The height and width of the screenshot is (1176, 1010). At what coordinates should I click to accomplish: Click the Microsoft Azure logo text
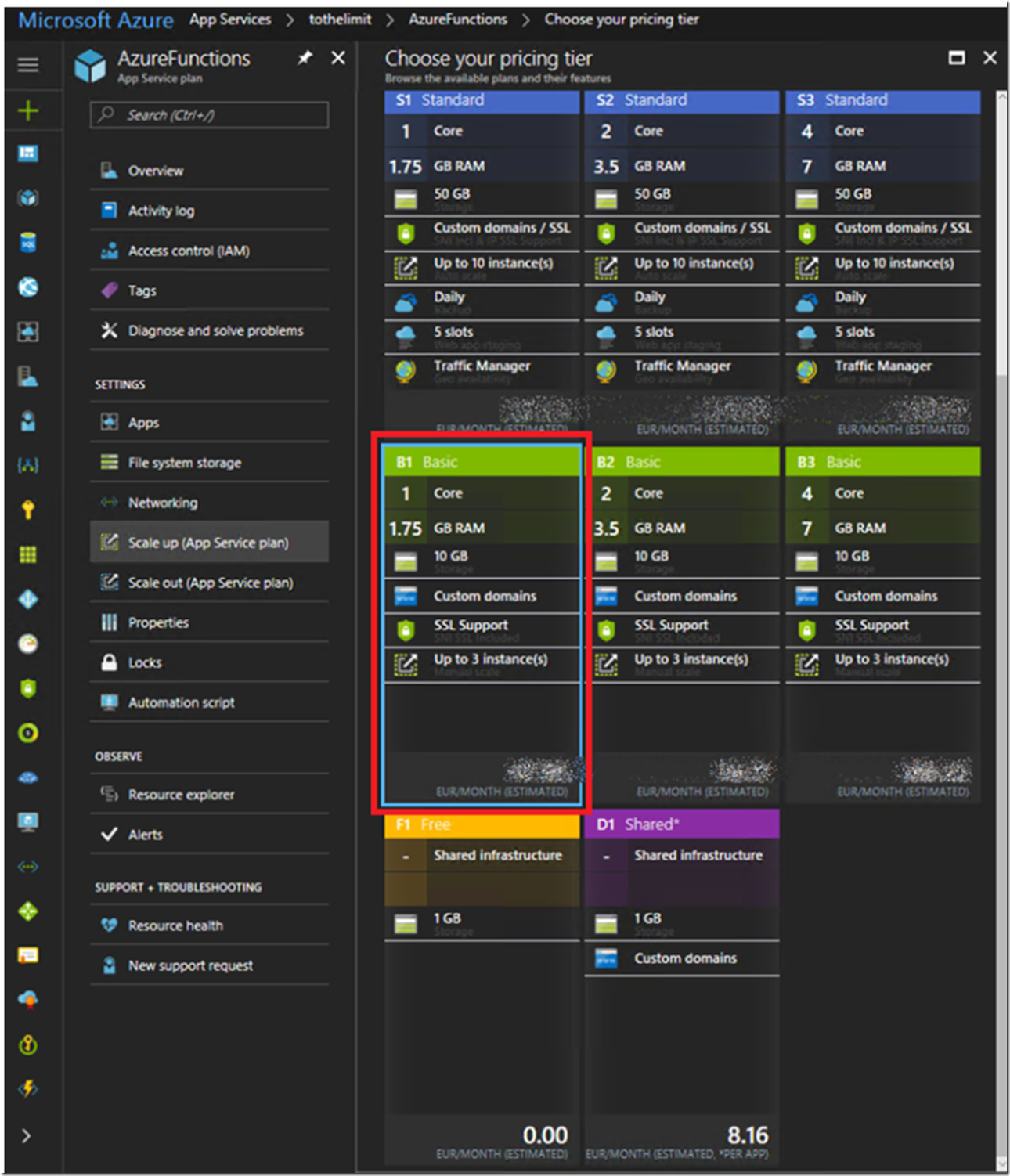click(x=96, y=20)
